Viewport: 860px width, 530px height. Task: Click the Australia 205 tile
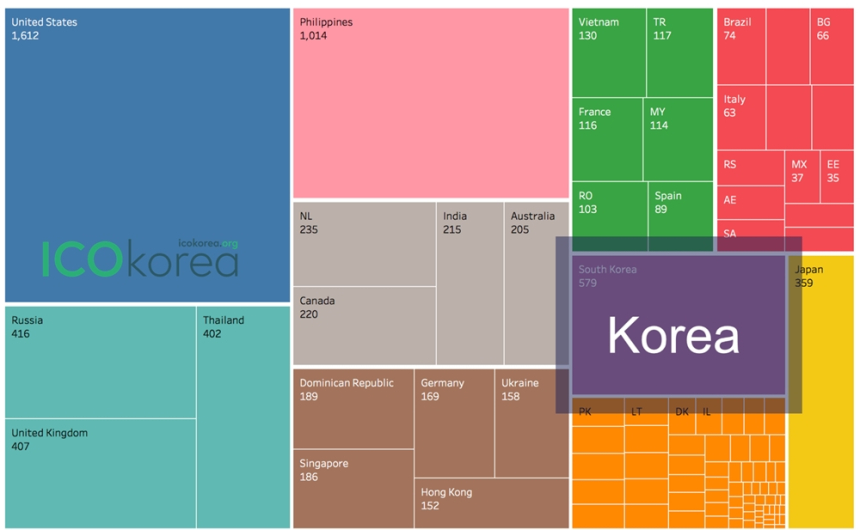(536, 284)
